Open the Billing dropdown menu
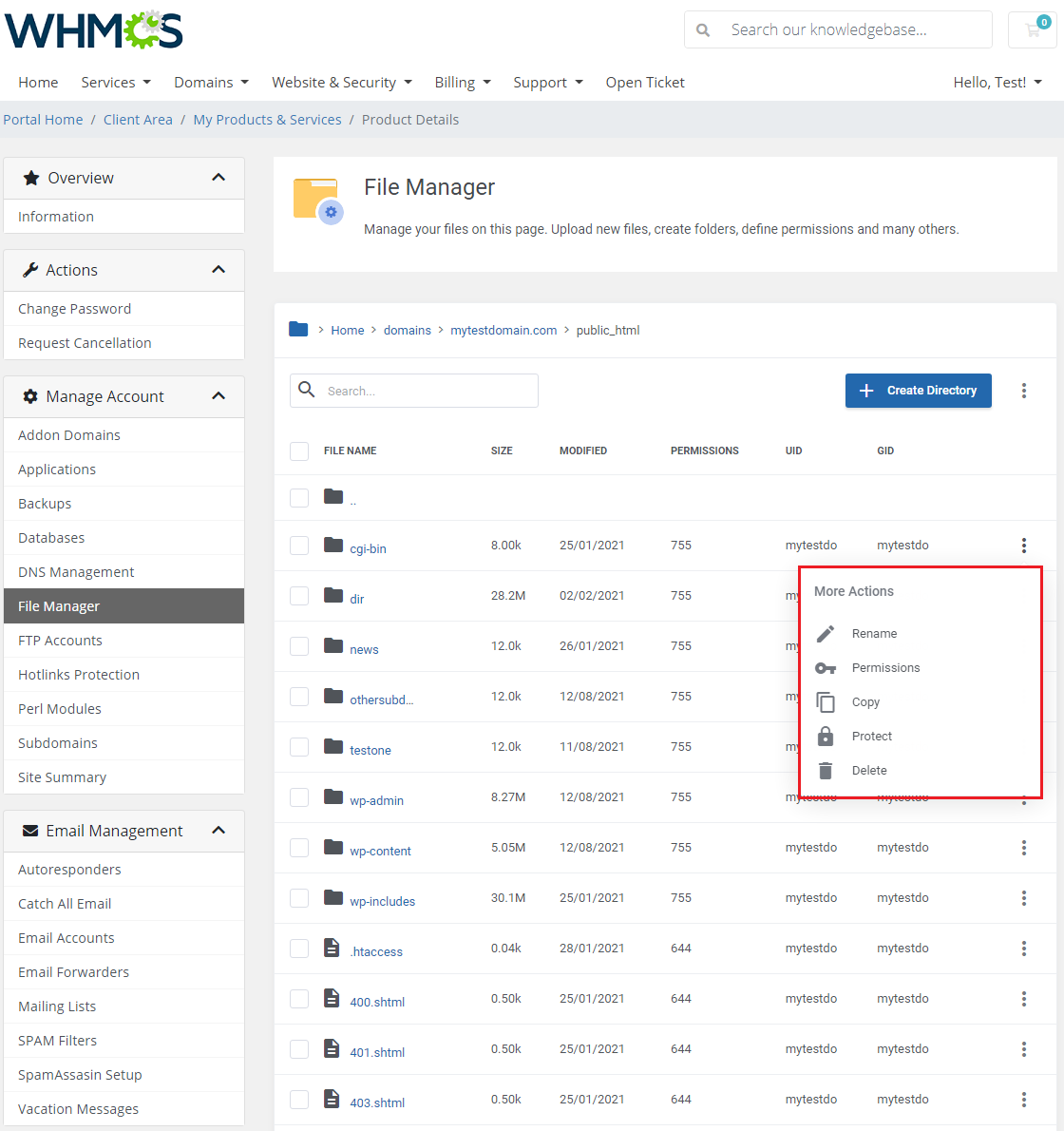This screenshot has width=1064, height=1131. [463, 83]
